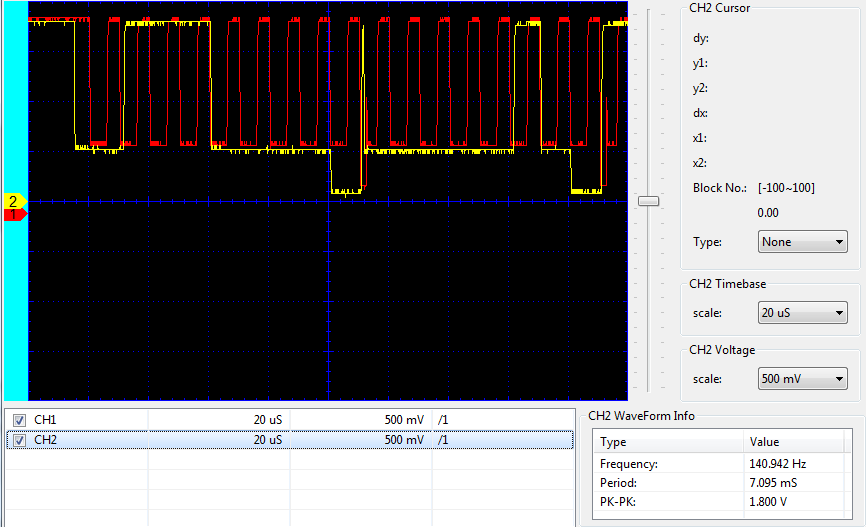Open the cursor Type dropdown showing None
The width and height of the screenshot is (866, 527).
coord(802,242)
